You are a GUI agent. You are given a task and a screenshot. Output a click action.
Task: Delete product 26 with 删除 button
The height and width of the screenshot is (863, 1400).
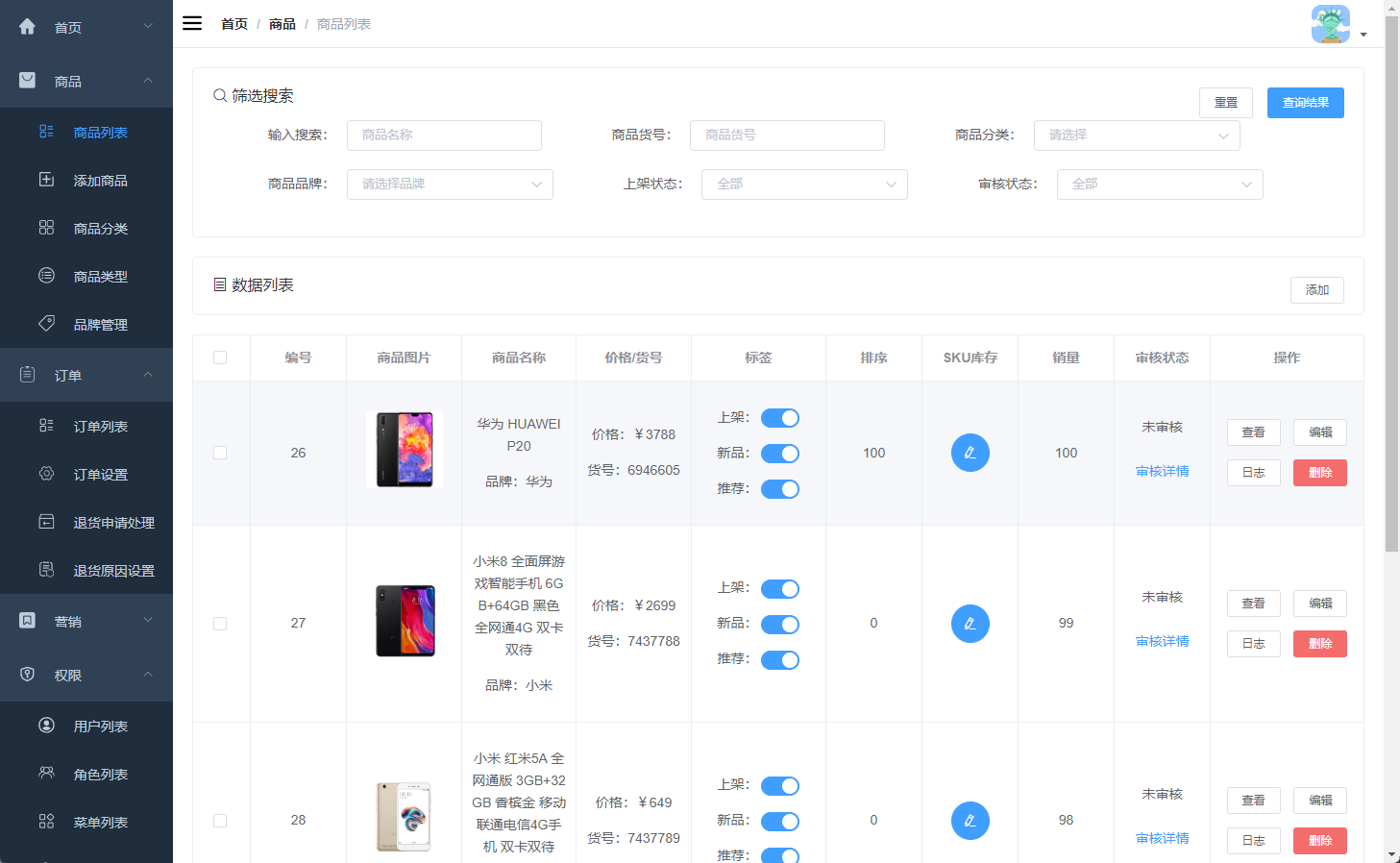[x=1319, y=473]
